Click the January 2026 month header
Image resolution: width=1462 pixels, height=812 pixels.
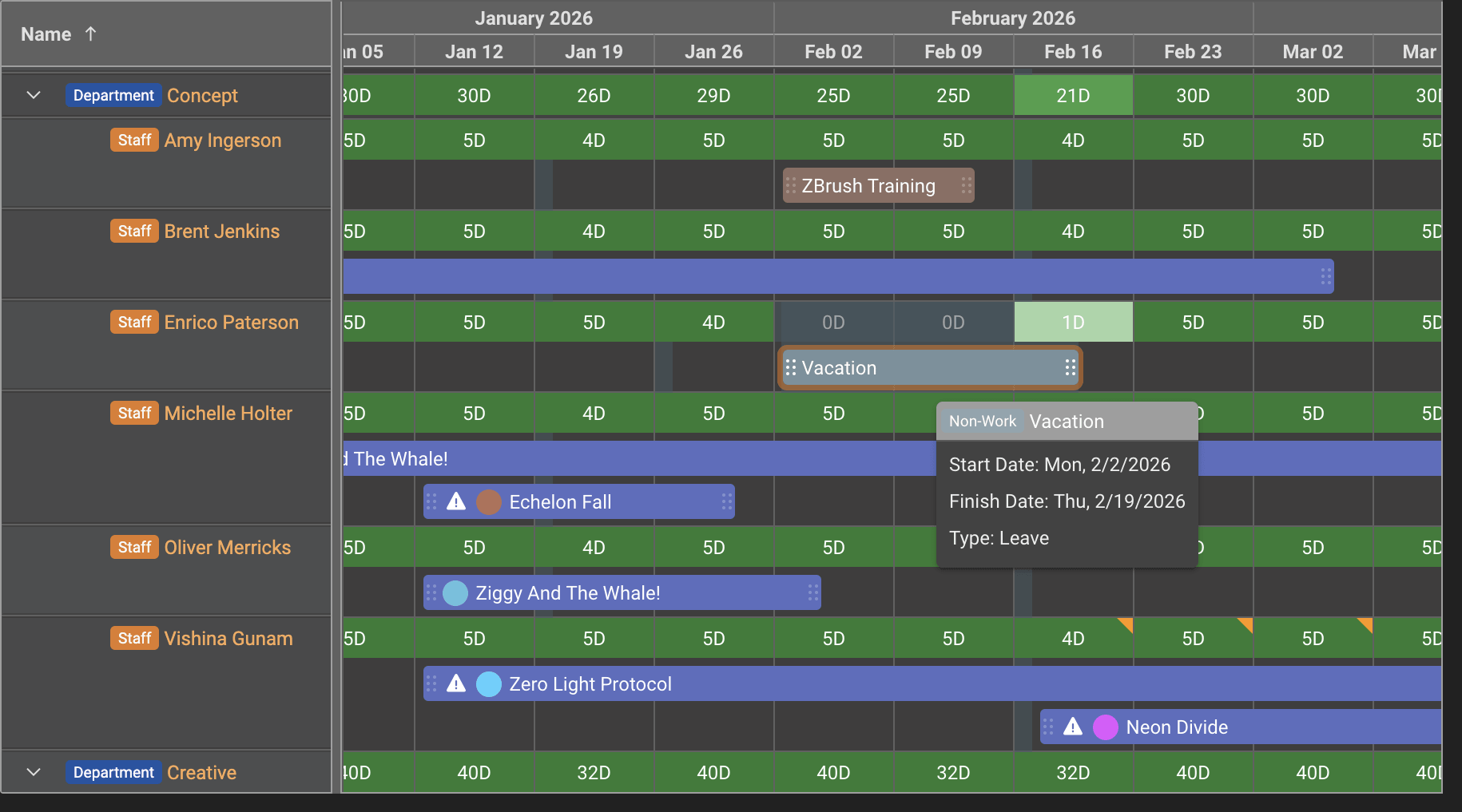(x=558, y=18)
